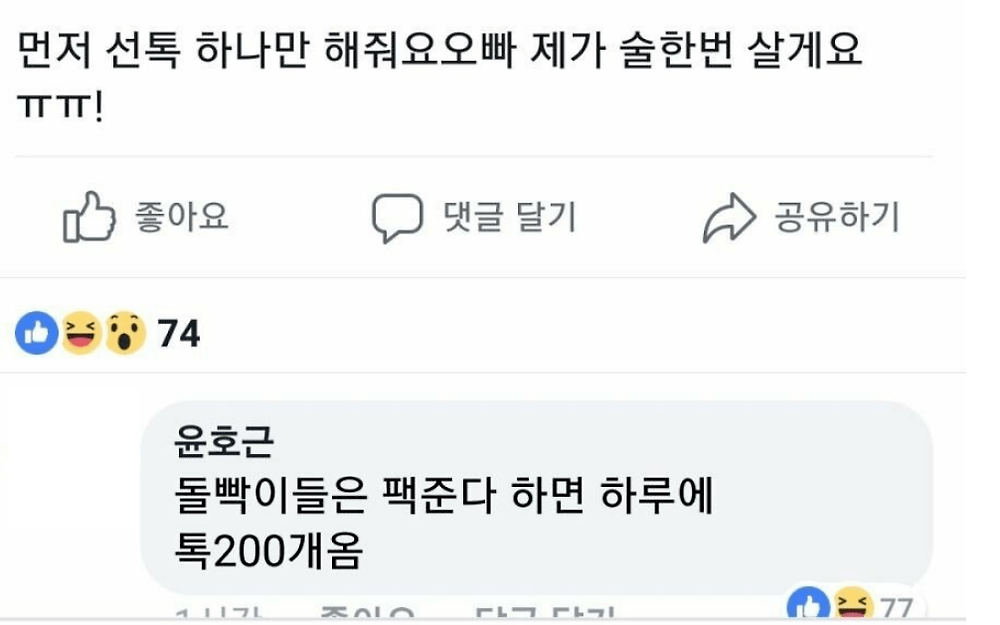Tap the 좋아요 label under the post
This screenshot has height=625, width=1000.
(x=182, y=216)
